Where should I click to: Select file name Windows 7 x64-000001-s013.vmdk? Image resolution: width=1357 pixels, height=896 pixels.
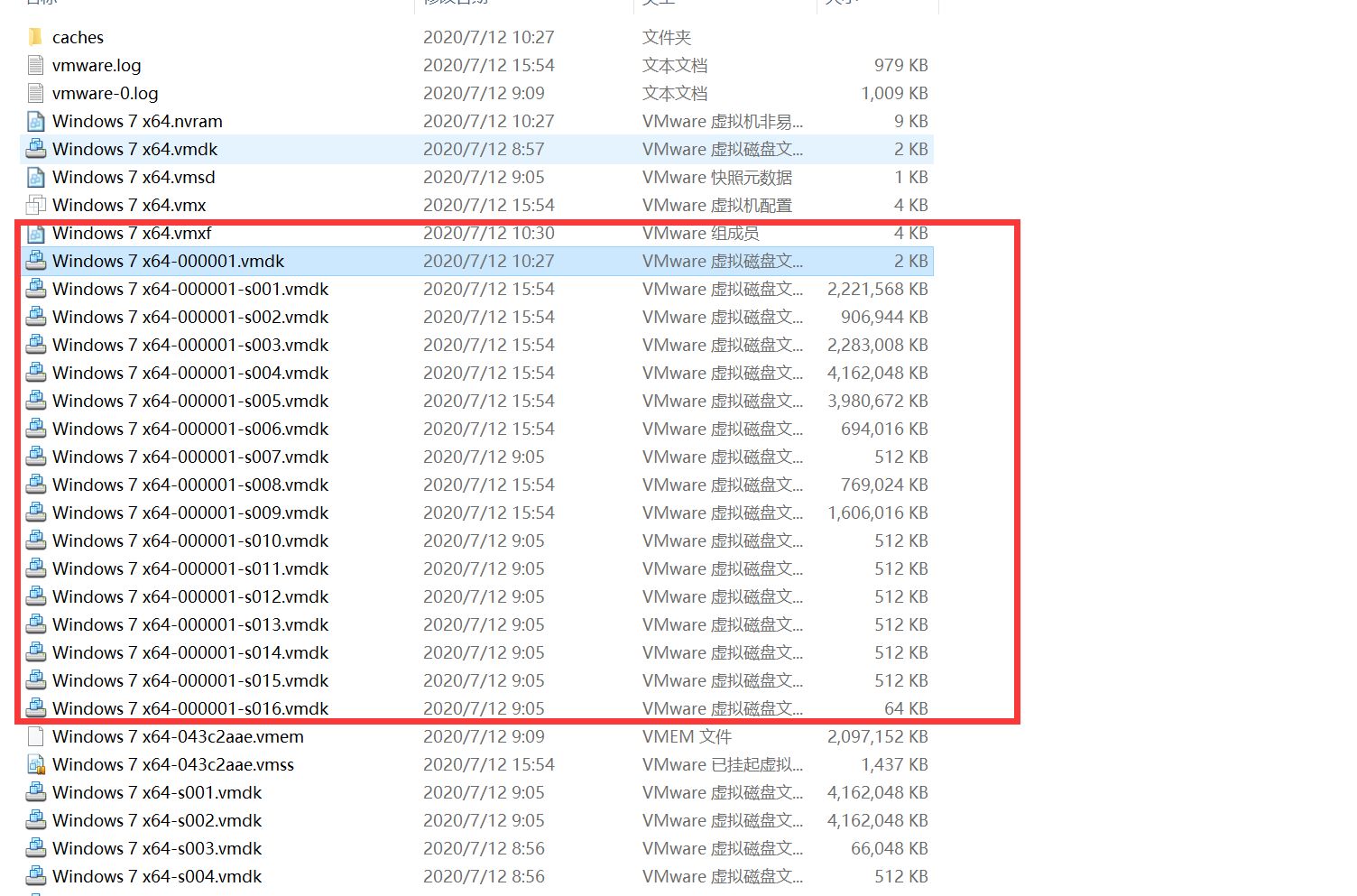[190, 624]
